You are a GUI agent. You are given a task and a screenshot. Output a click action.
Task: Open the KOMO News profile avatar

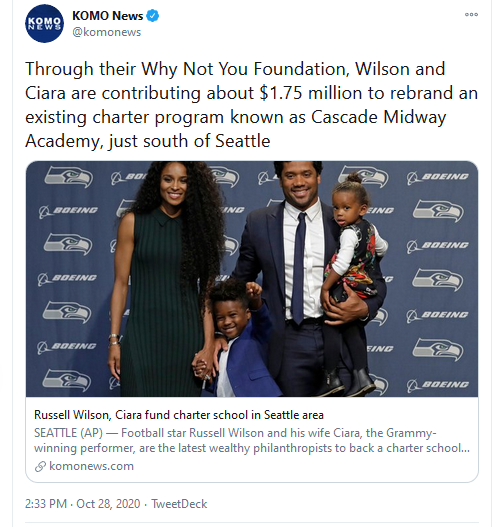44,24
